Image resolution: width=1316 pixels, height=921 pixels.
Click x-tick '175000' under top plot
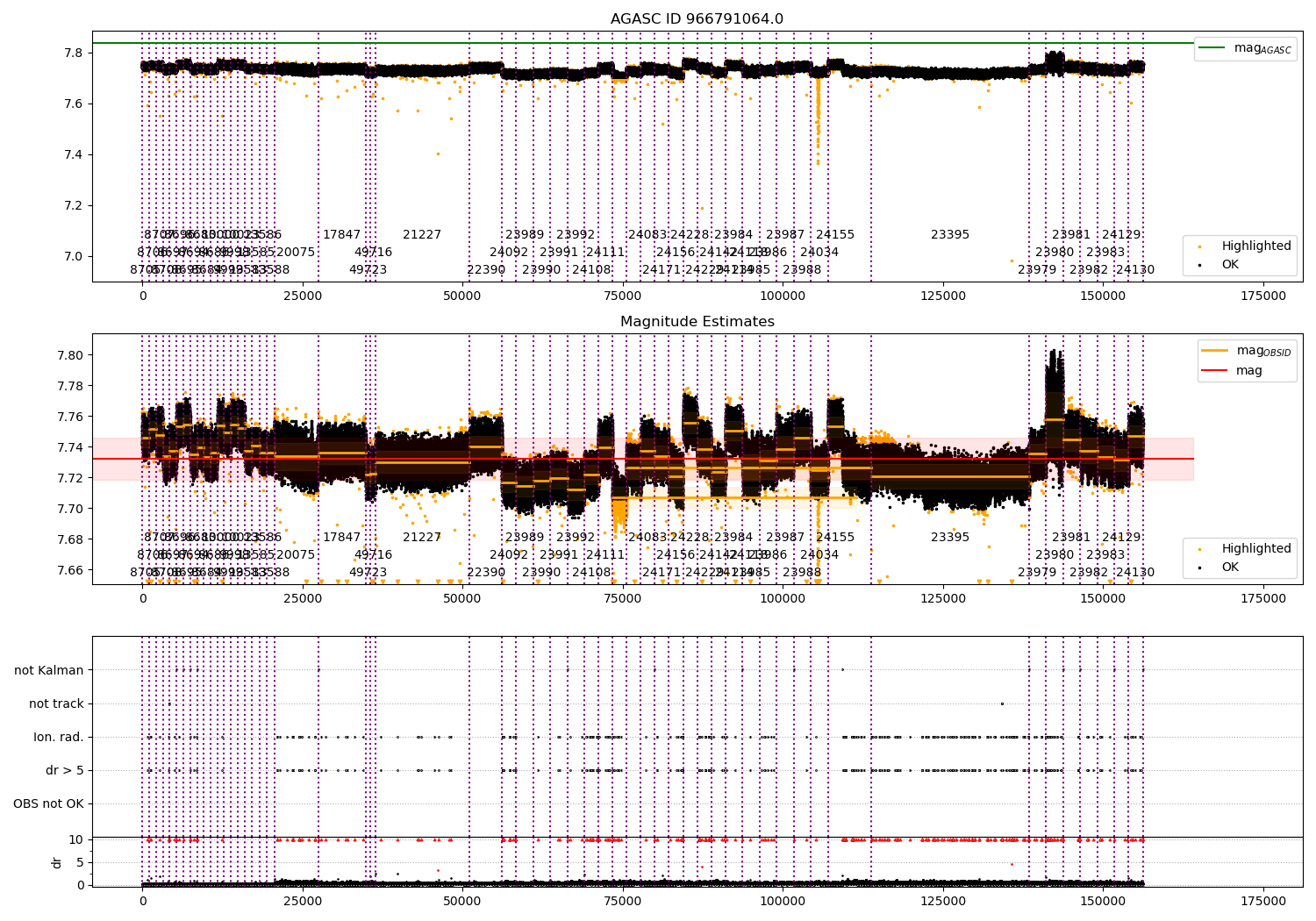click(1262, 296)
